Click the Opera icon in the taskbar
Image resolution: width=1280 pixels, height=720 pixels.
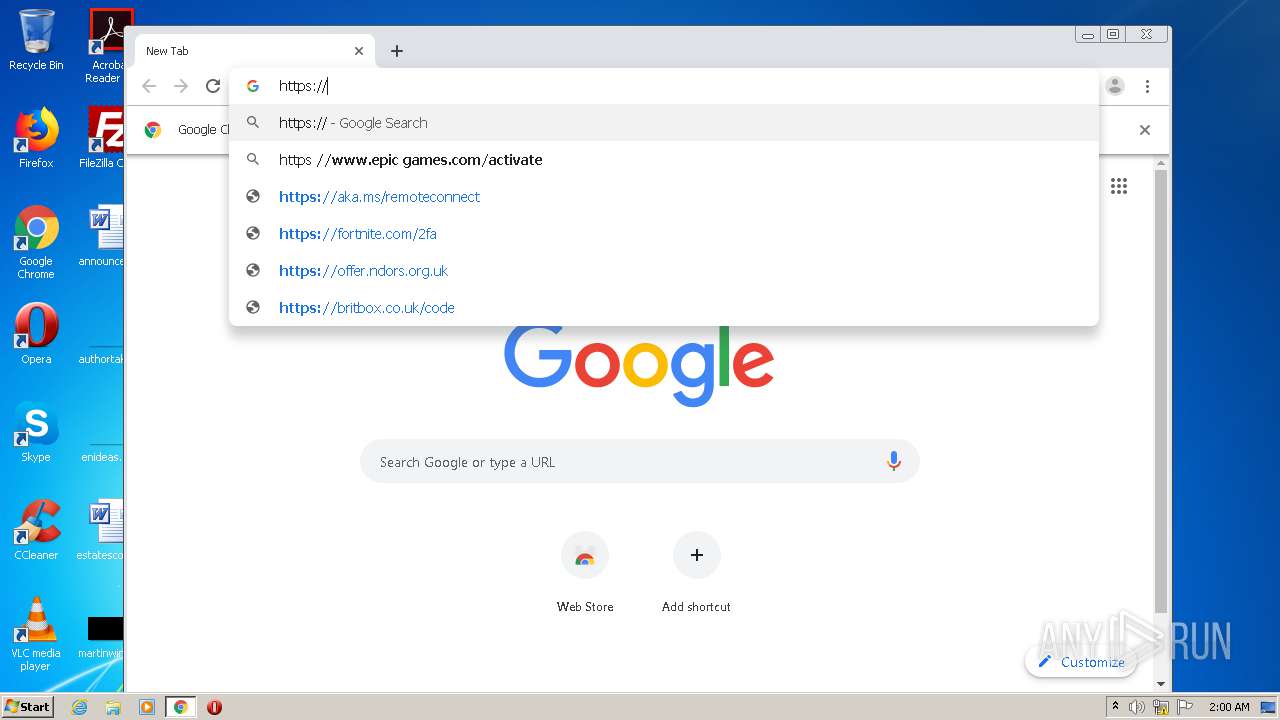tap(214, 707)
